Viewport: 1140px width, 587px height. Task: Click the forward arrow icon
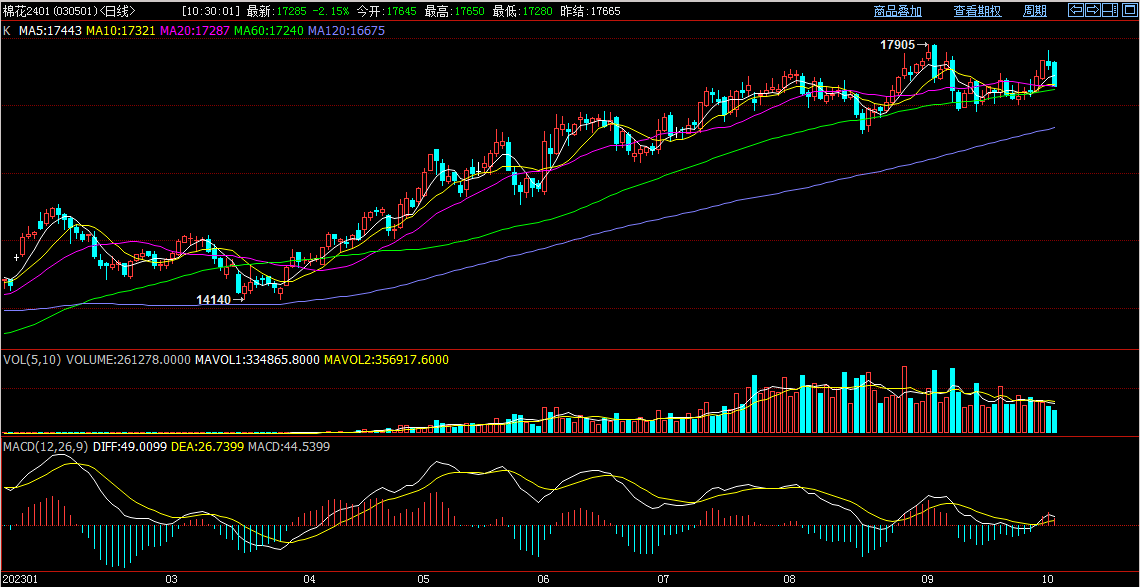[1092, 10]
